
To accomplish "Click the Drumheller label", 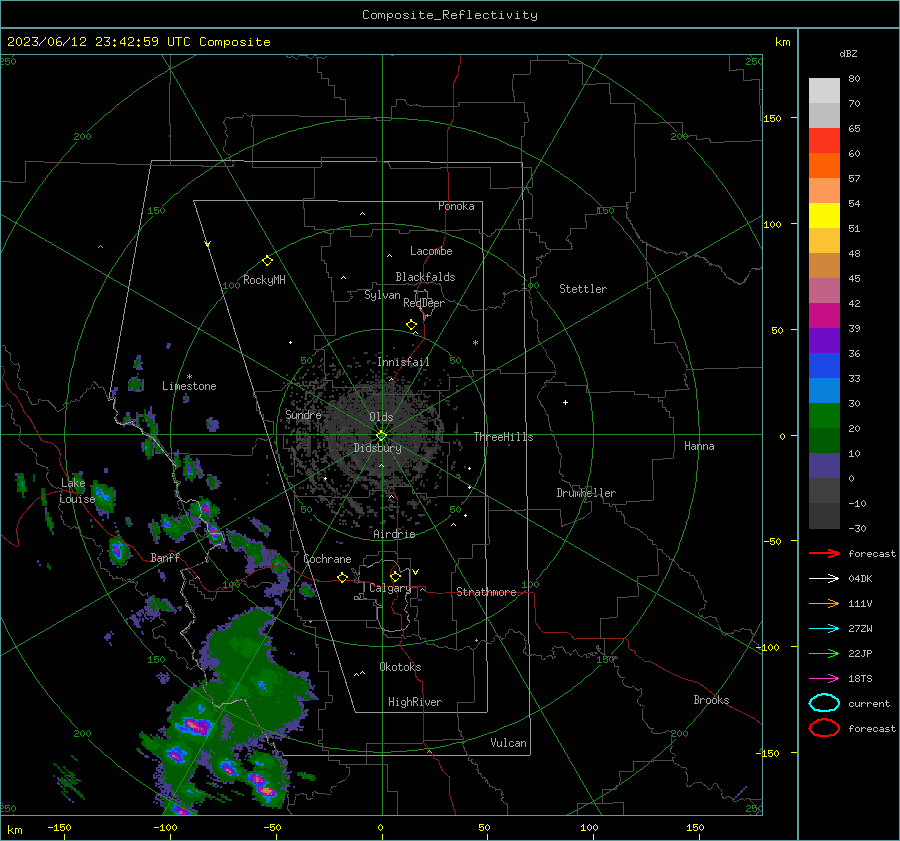I will pyautogui.click(x=586, y=493).
